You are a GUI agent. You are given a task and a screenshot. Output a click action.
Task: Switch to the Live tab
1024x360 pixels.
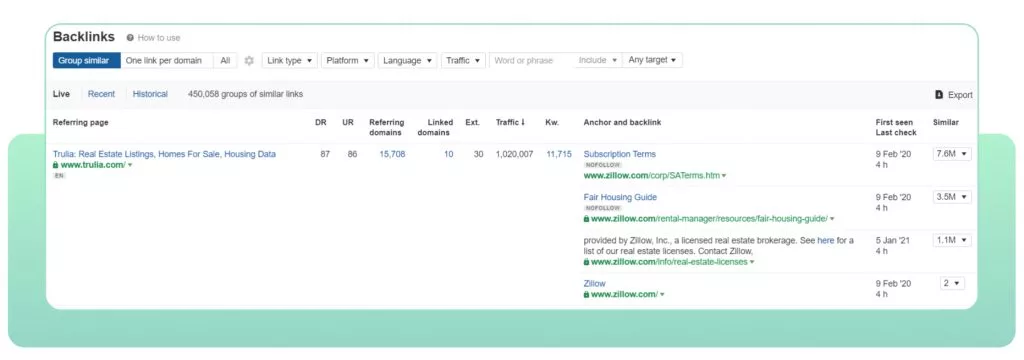coord(61,94)
